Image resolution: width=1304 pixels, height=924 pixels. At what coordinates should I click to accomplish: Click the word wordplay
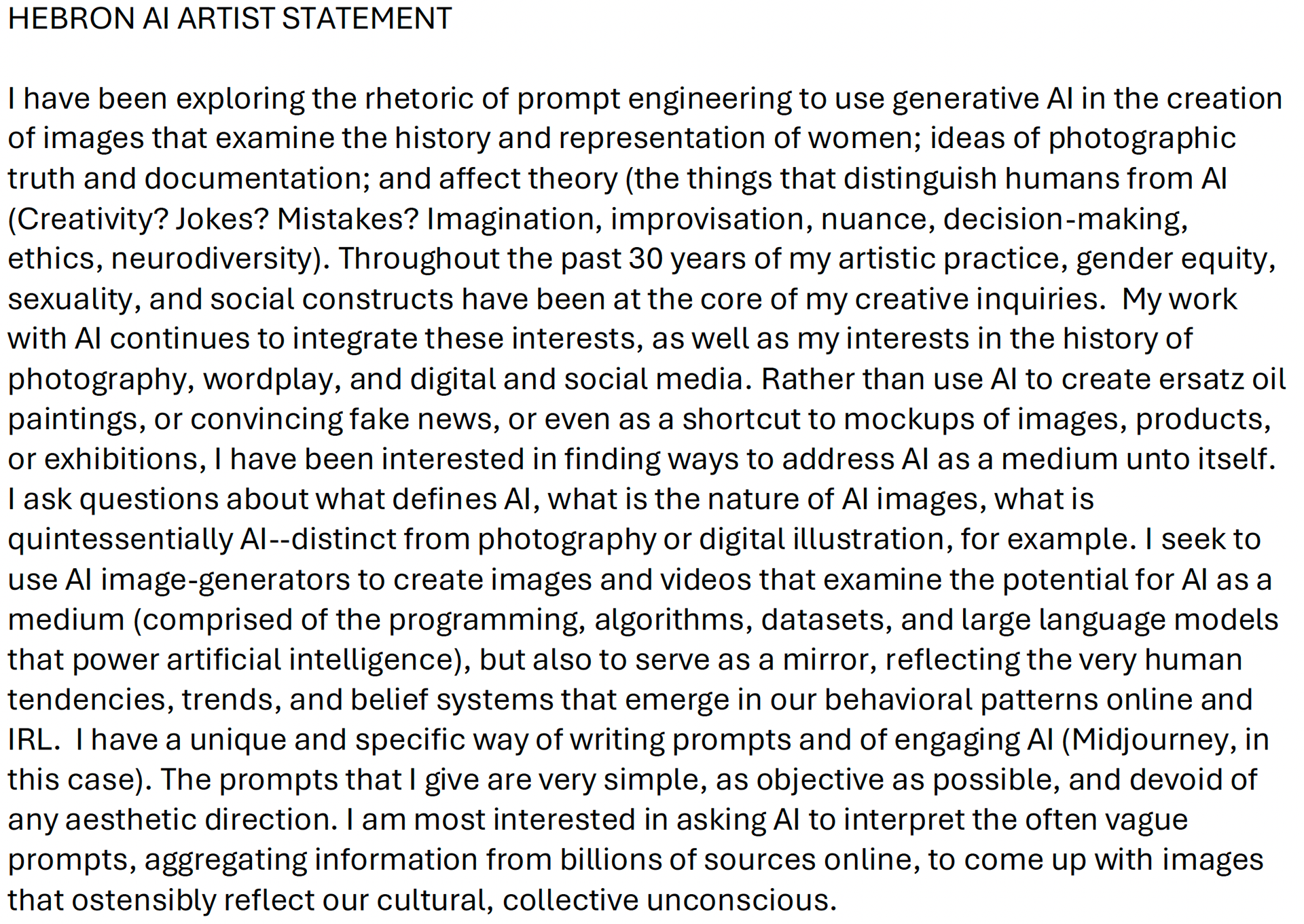click(268, 379)
